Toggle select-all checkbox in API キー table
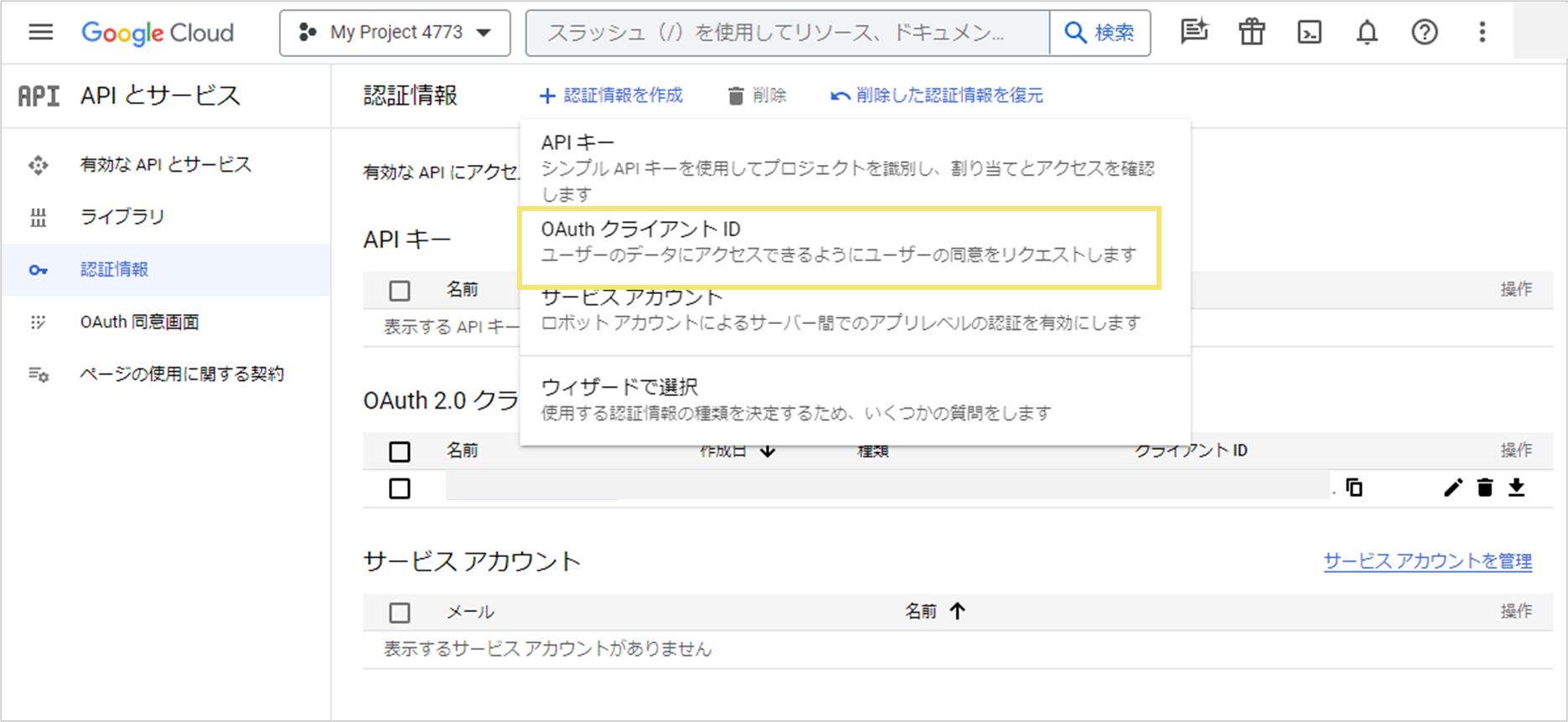The width and height of the screenshot is (1568, 722). click(x=400, y=291)
